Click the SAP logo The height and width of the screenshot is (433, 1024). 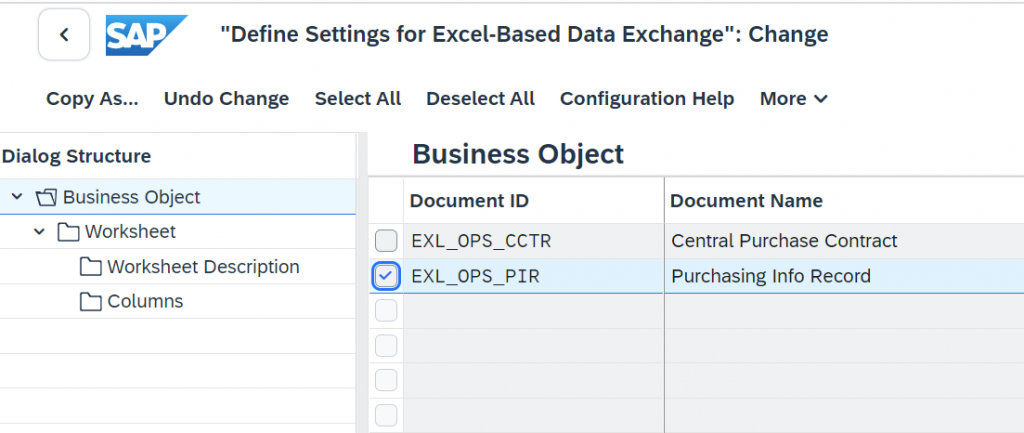146,35
